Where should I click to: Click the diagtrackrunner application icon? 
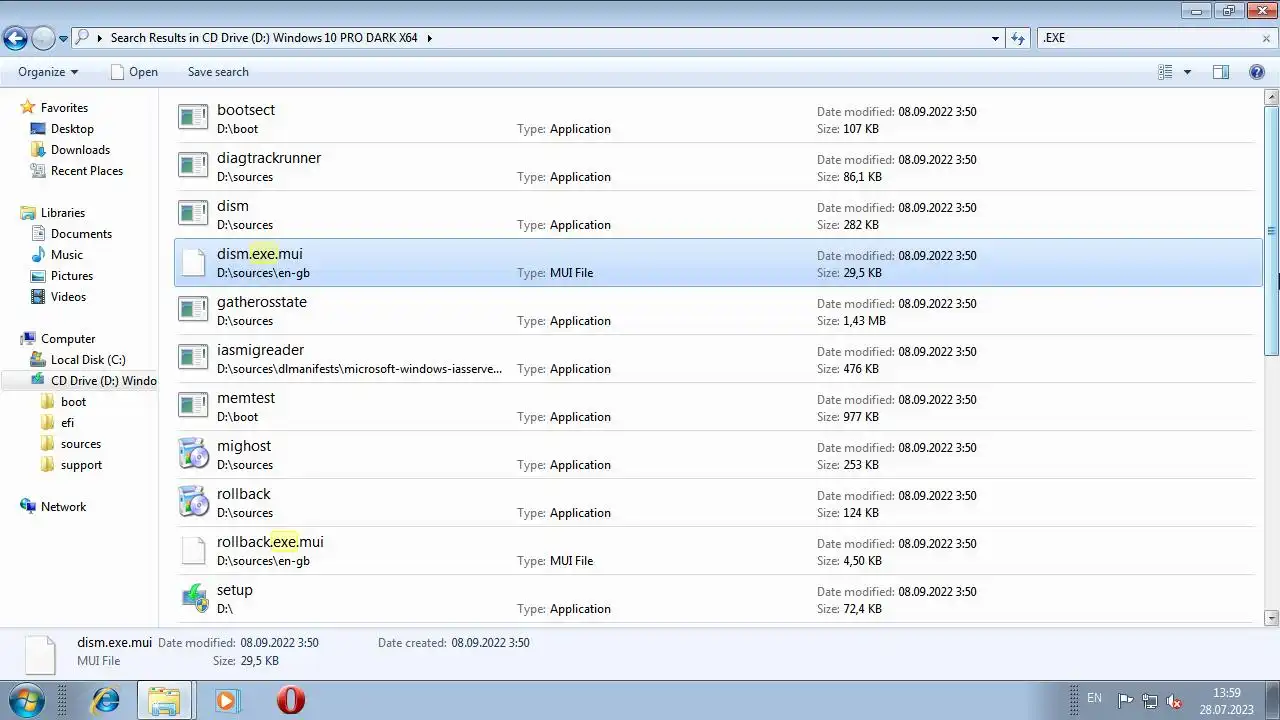pyautogui.click(x=193, y=165)
